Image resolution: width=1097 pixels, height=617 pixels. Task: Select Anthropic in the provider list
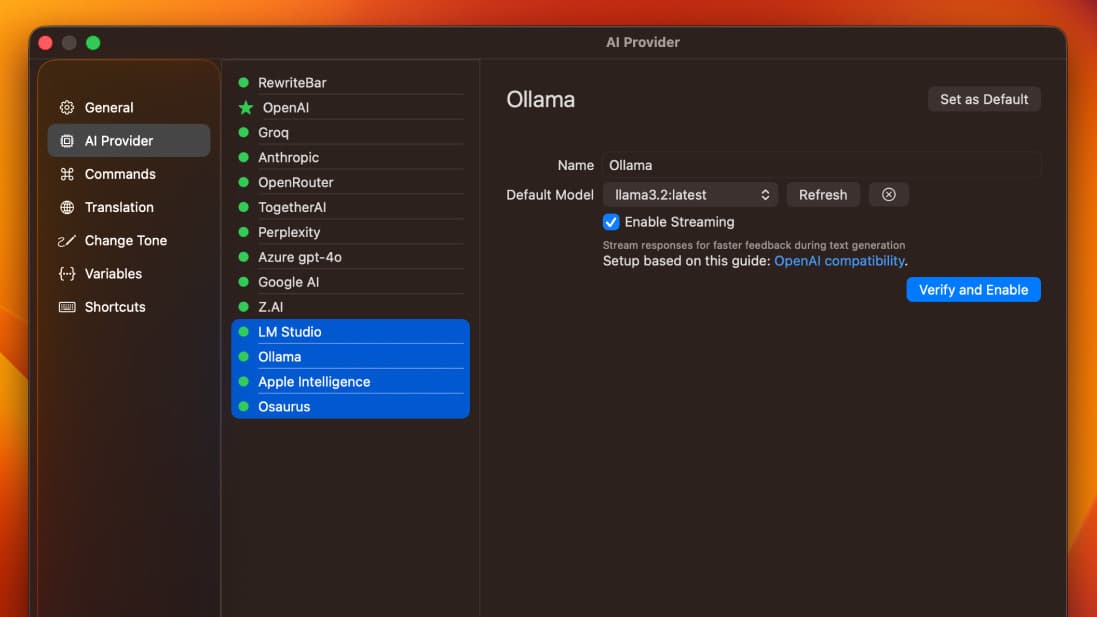pyautogui.click(x=288, y=157)
